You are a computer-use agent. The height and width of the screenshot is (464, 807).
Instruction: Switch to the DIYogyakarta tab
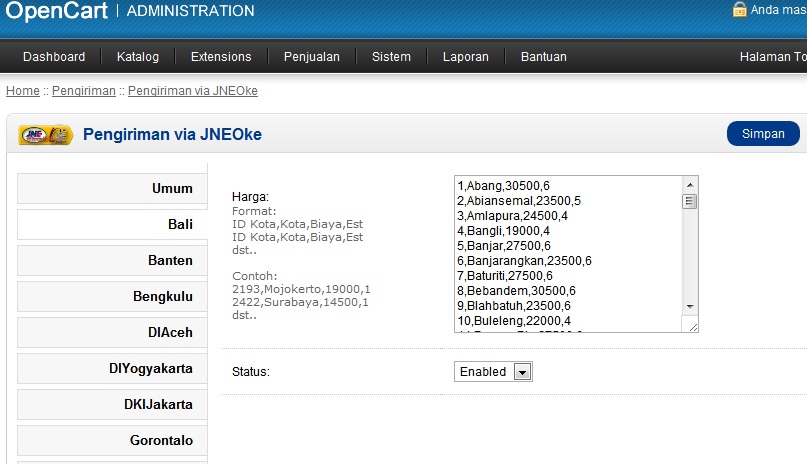click(112, 368)
